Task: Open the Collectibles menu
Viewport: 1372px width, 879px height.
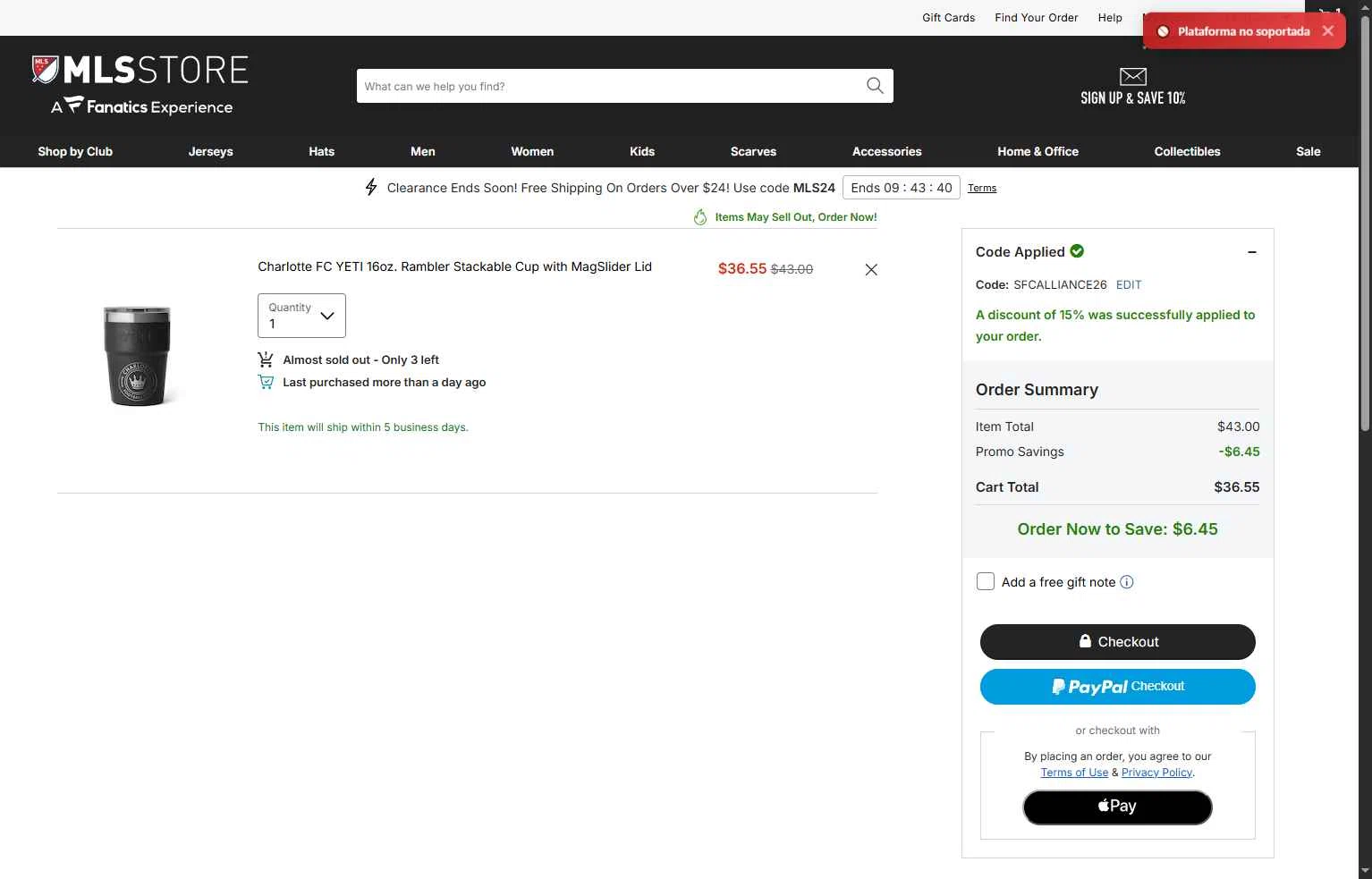Action: coord(1188,152)
